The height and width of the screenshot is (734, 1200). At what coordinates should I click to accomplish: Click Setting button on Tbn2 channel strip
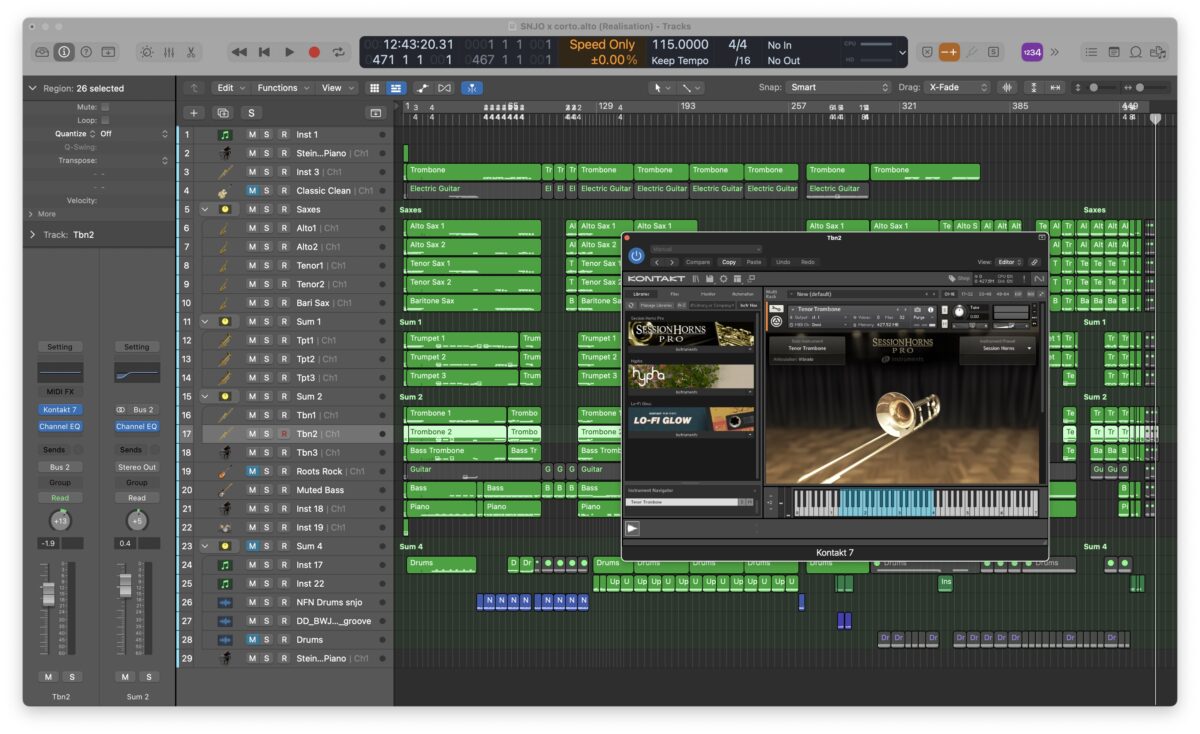click(x=60, y=347)
